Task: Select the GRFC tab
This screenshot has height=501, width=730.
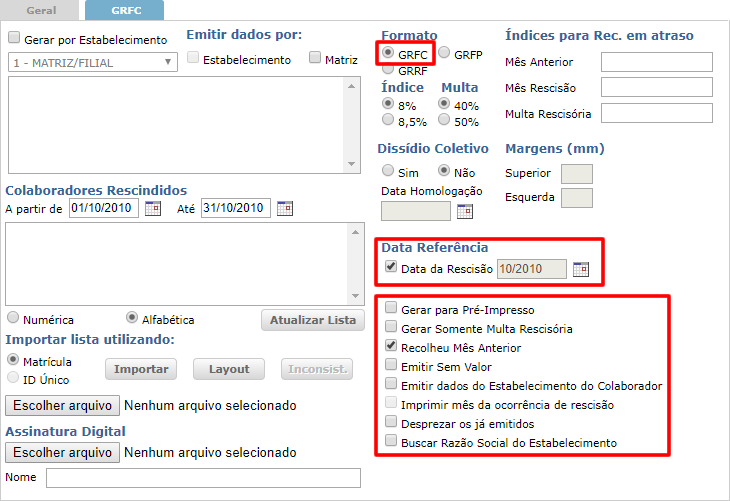Action: (x=125, y=10)
